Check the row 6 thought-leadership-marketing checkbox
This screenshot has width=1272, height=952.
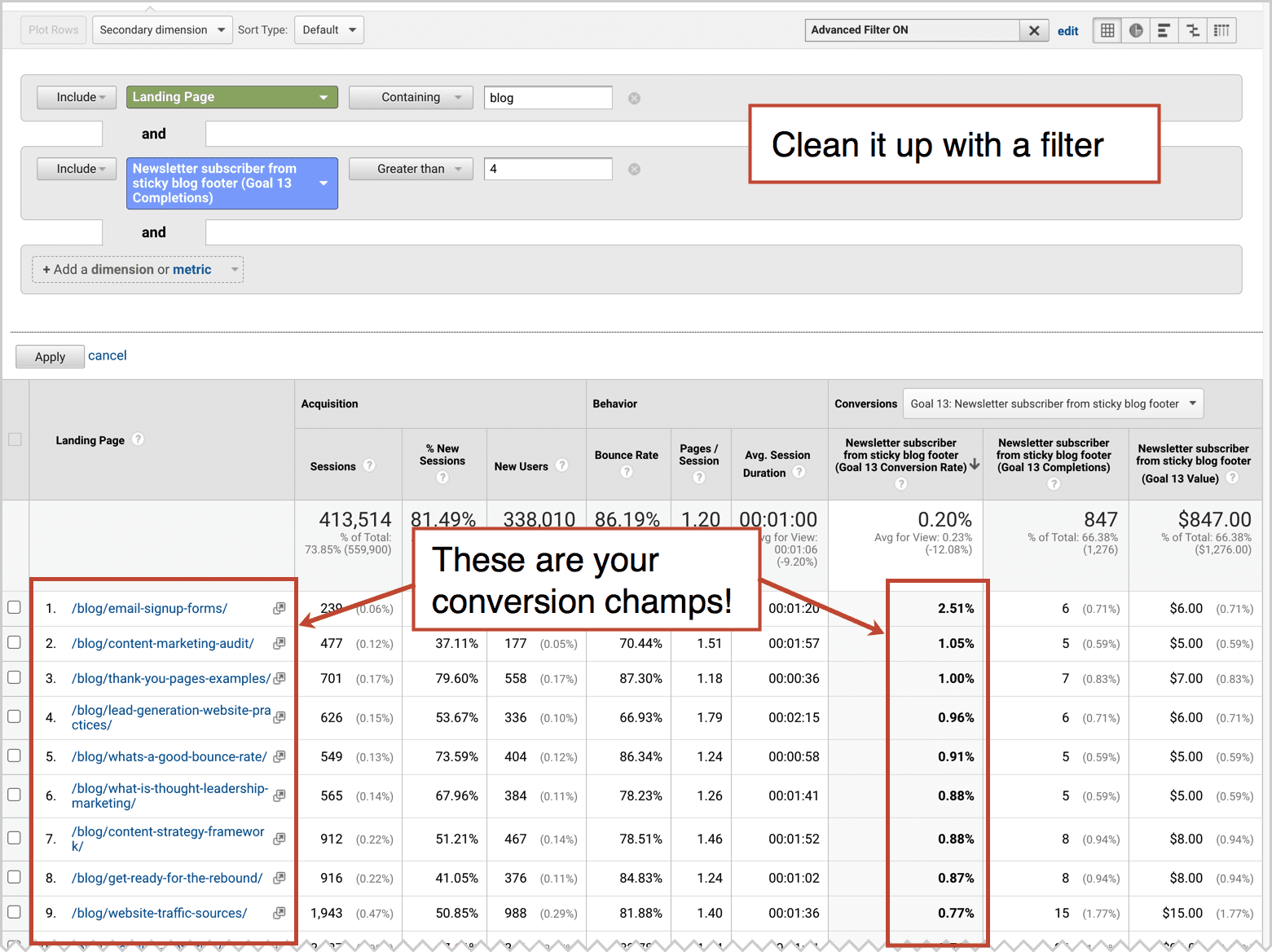tap(14, 795)
